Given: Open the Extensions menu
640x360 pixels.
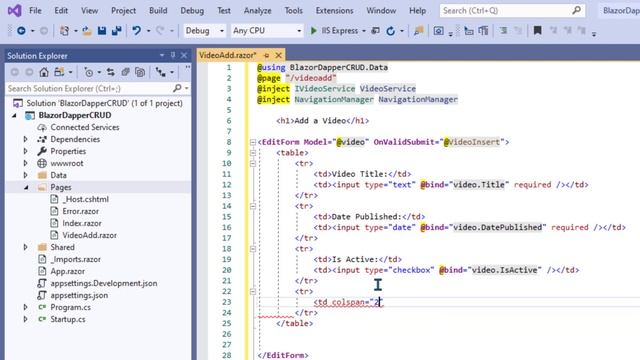Looking at the screenshot, I should point(334,11).
